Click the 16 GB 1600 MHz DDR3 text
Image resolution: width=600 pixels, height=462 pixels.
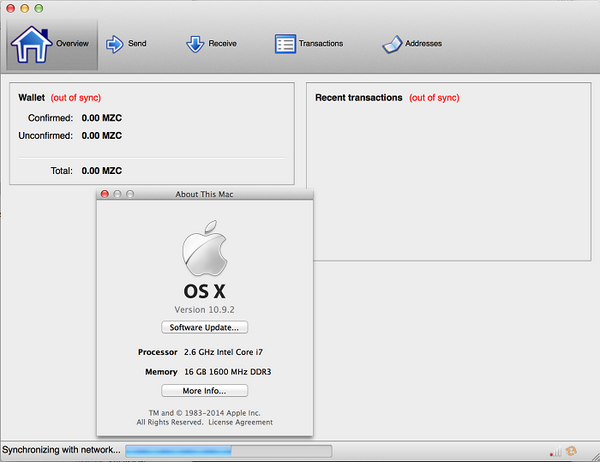228,372
